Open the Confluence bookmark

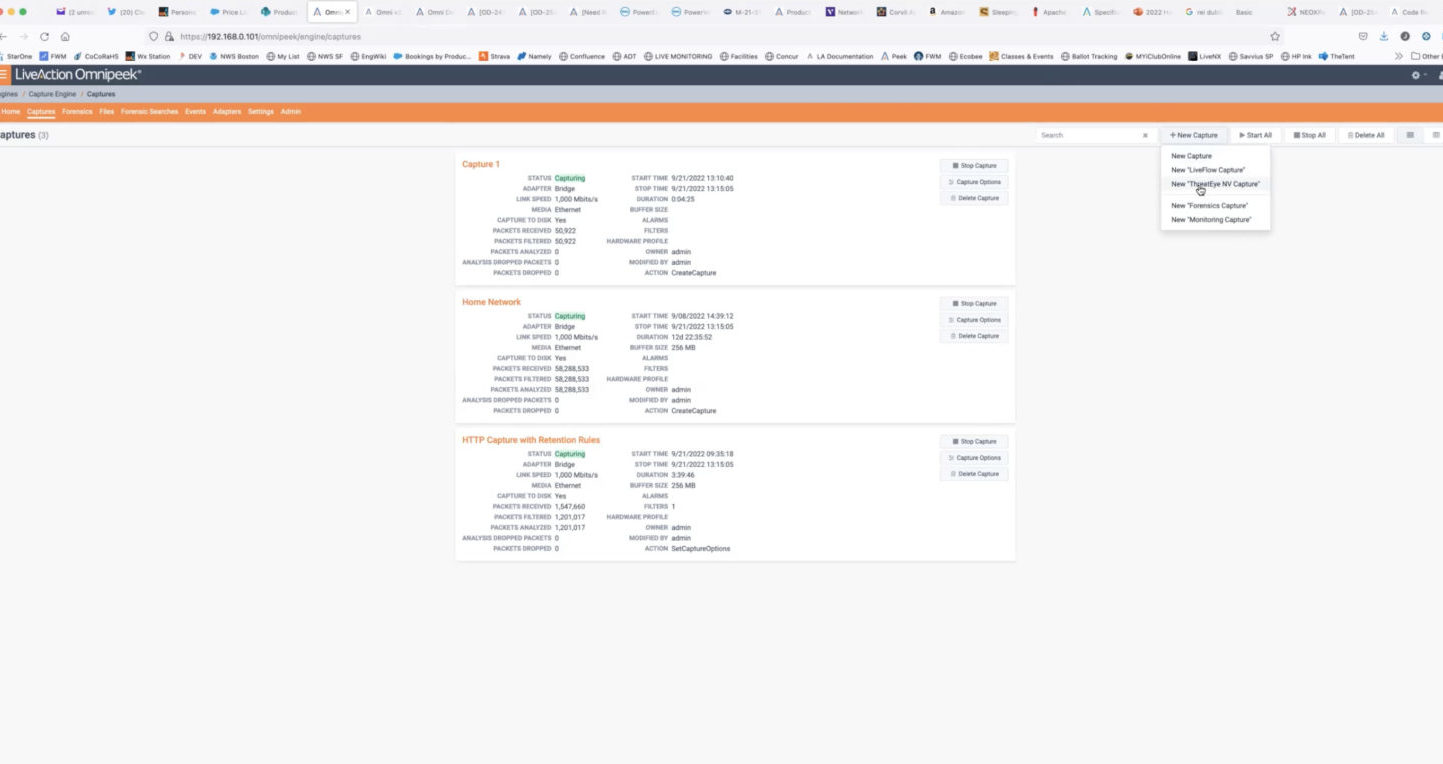pos(582,57)
